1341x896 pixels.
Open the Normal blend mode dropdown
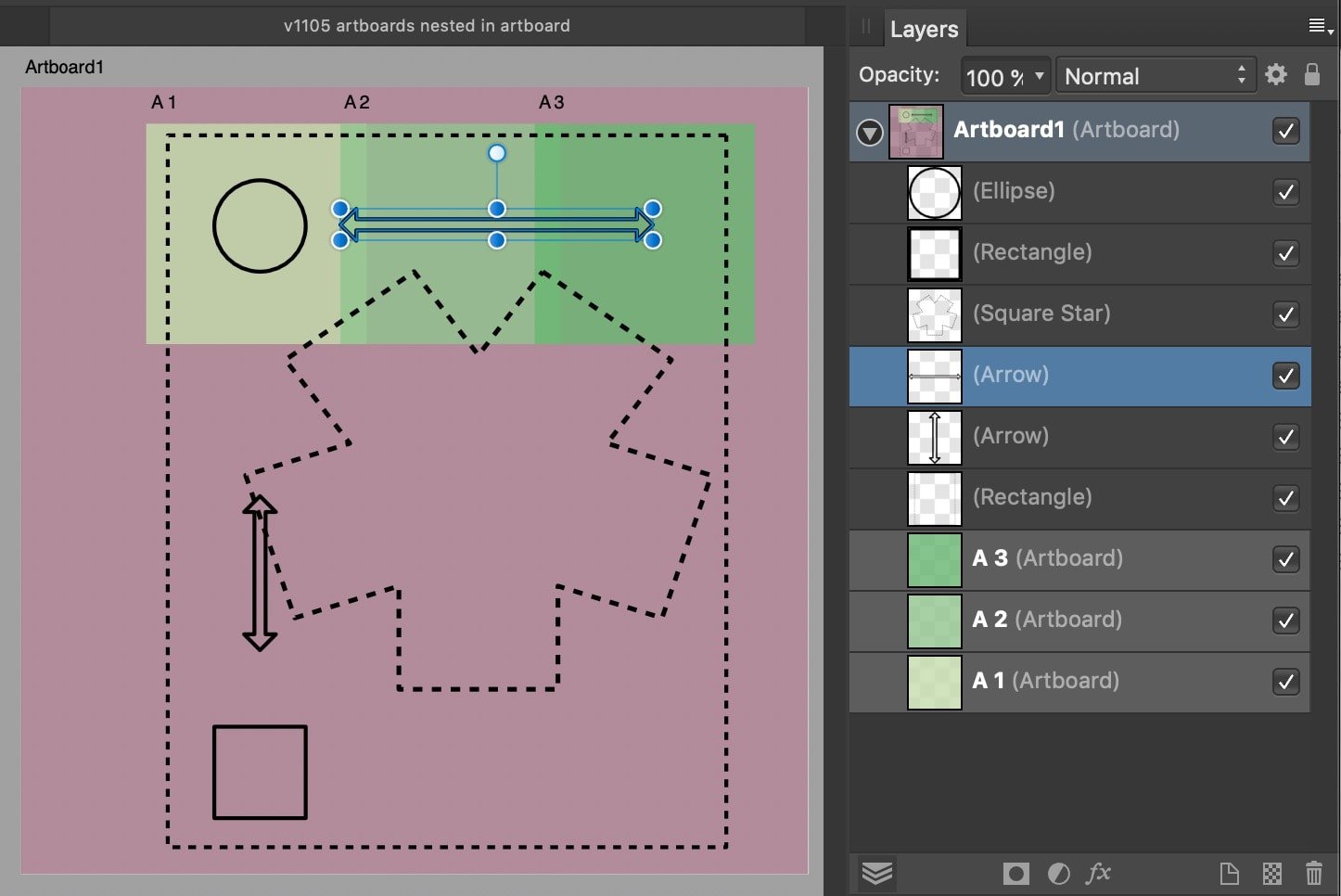click(1156, 75)
